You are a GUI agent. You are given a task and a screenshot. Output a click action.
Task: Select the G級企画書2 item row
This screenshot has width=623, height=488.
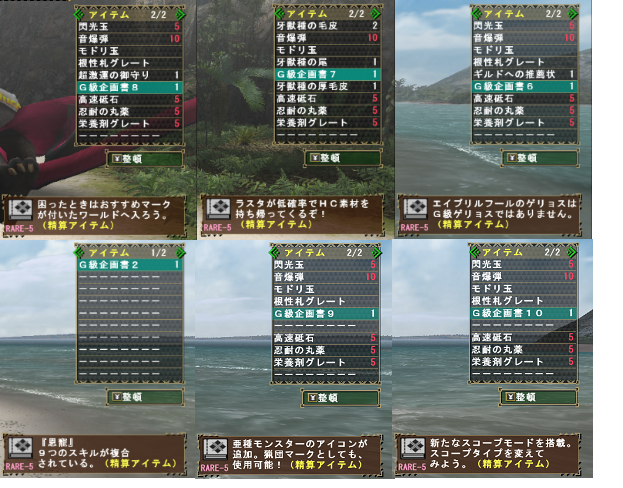(x=130, y=265)
